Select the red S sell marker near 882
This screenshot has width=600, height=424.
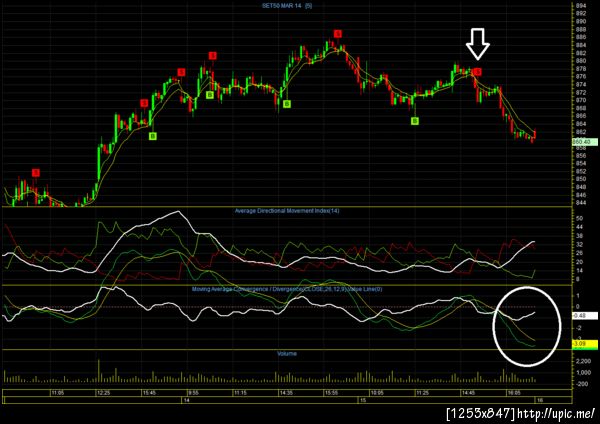[x=212, y=56]
